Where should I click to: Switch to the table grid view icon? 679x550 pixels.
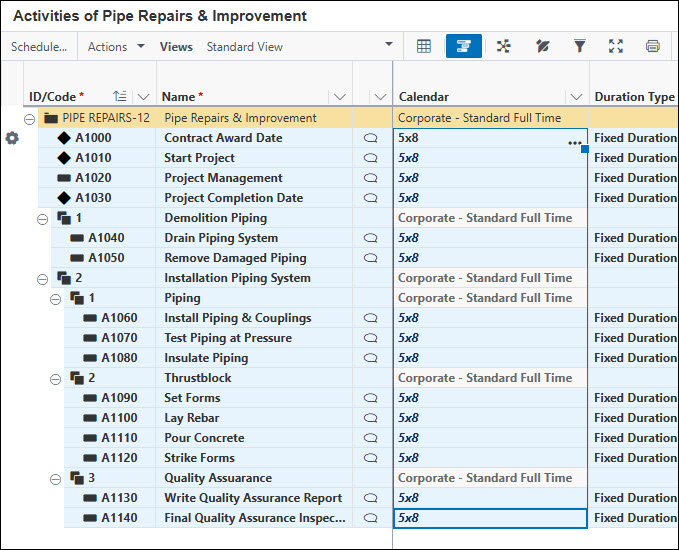(x=424, y=46)
